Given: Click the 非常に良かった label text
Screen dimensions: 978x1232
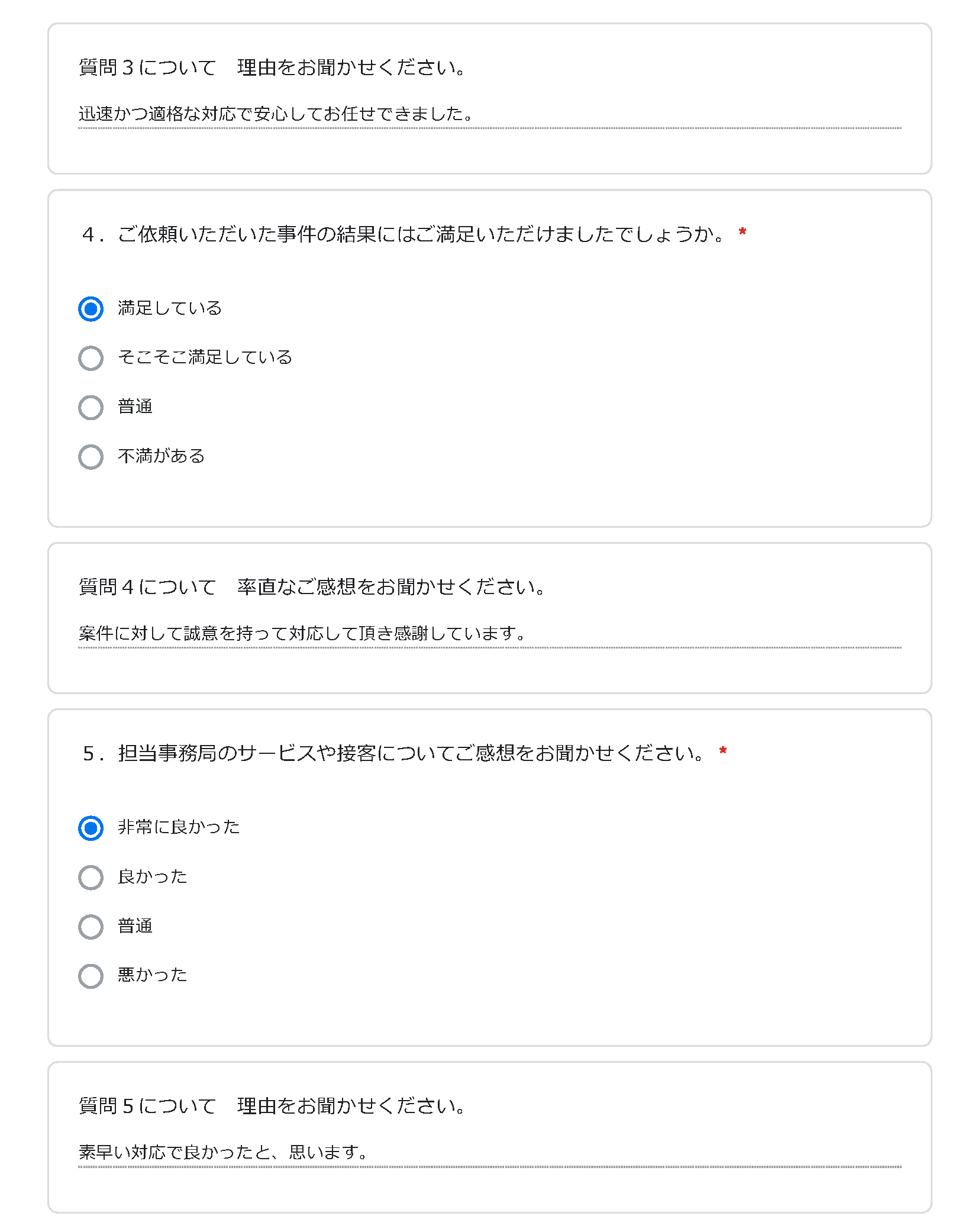Looking at the screenshot, I should tap(179, 827).
